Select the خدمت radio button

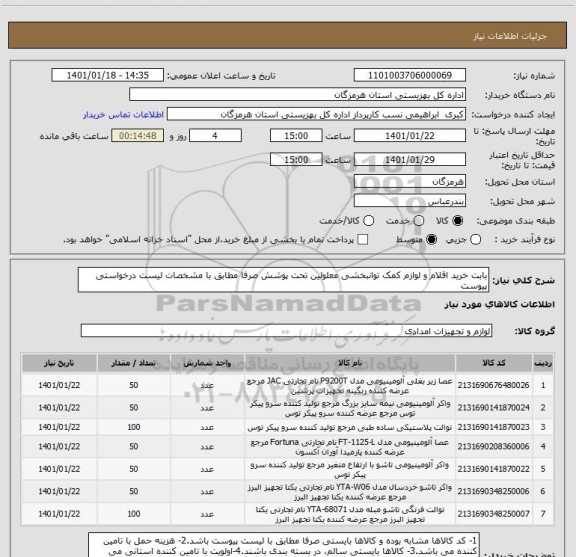click(x=419, y=221)
